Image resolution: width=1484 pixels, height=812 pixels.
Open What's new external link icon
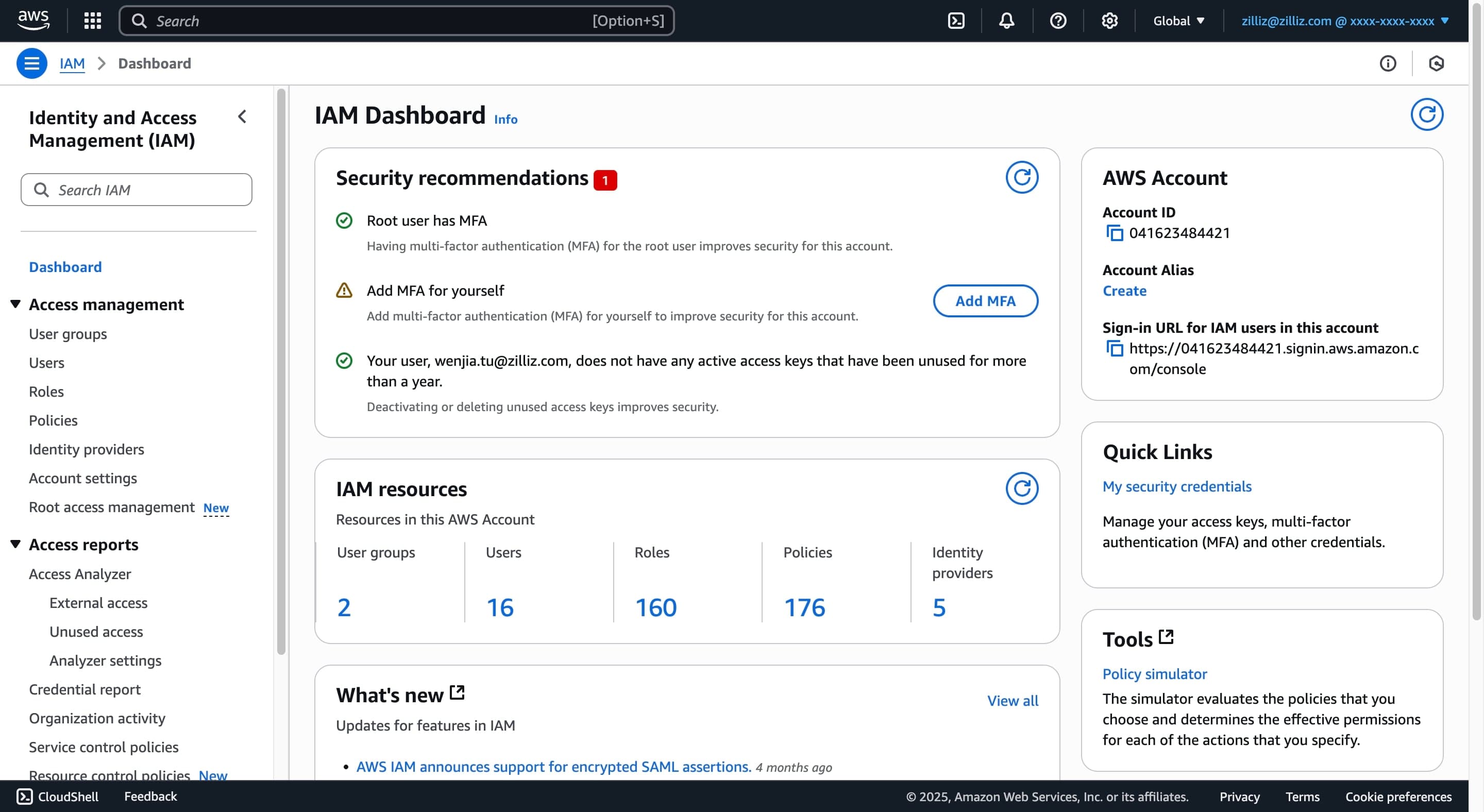458,692
